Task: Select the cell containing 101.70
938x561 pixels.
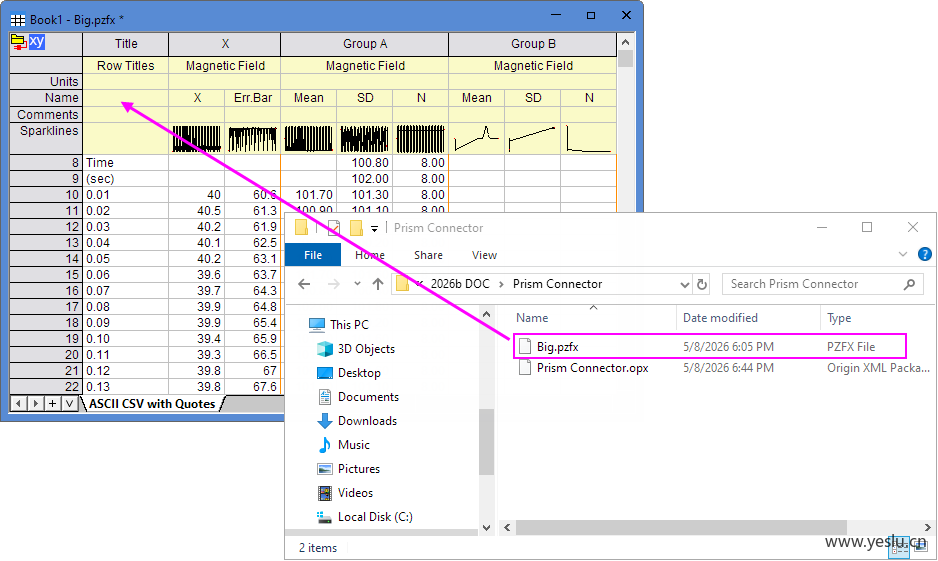Action: click(x=309, y=195)
